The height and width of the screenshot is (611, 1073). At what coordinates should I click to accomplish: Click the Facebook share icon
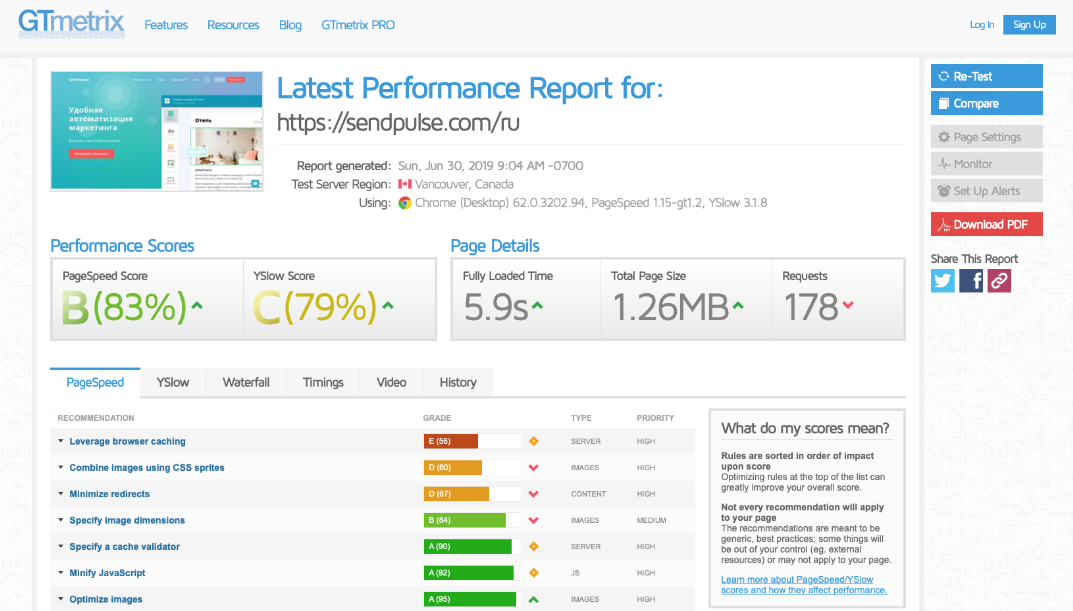(x=971, y=281)
